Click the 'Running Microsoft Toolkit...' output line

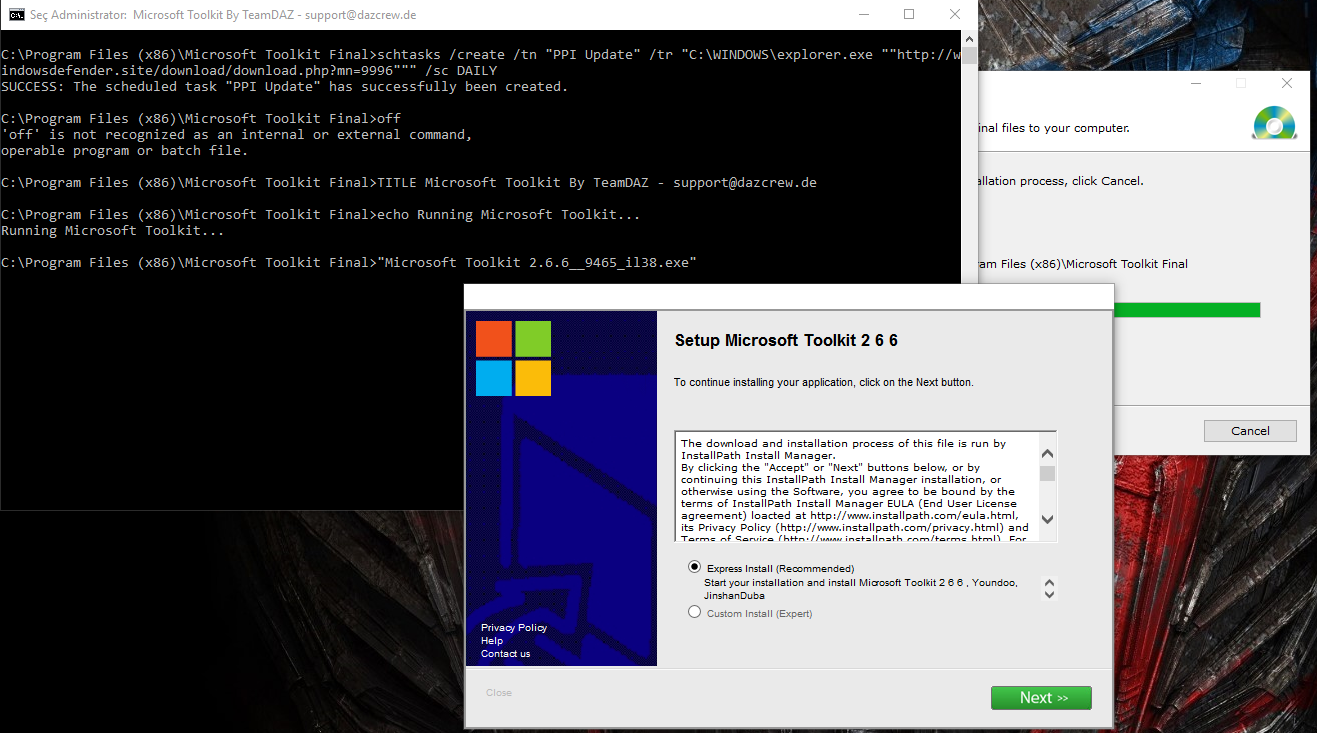(x=112, y=231)
